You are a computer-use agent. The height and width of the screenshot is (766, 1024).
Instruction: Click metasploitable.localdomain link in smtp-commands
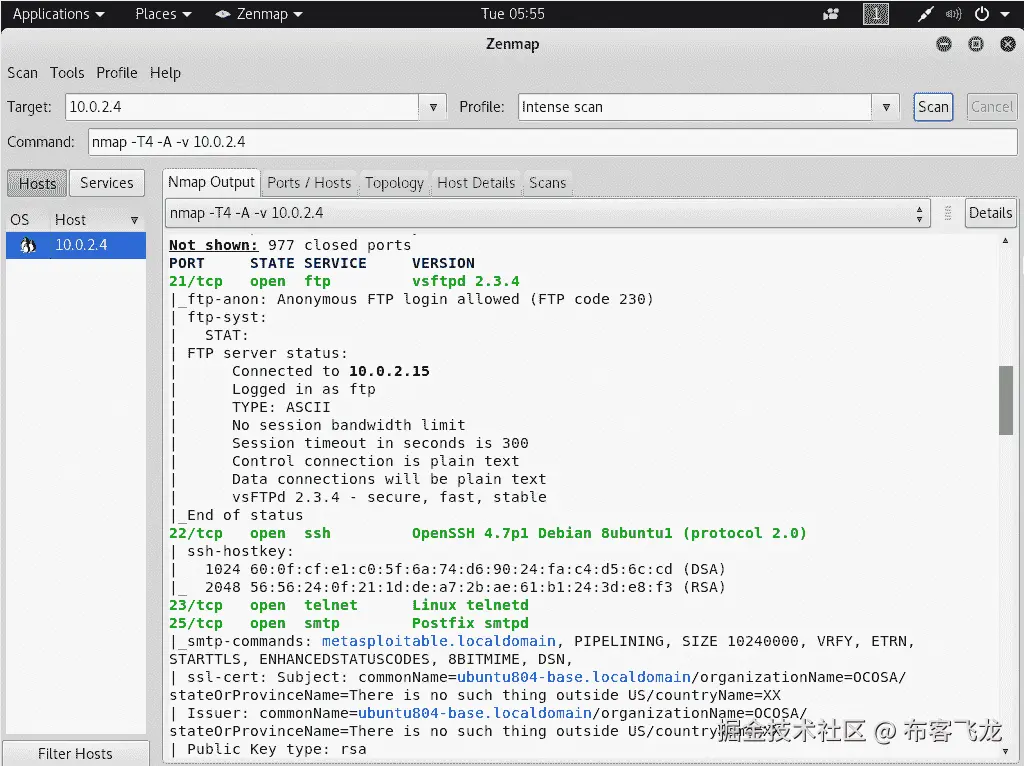[439, 641]
